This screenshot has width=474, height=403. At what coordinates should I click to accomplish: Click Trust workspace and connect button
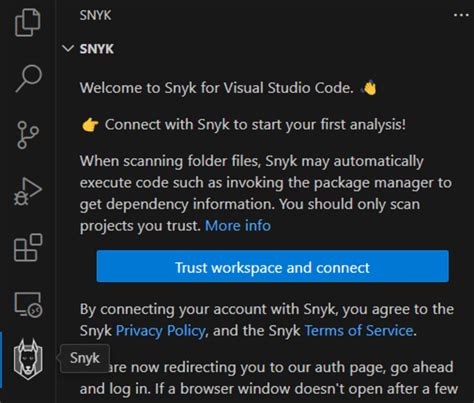point(272,266)
